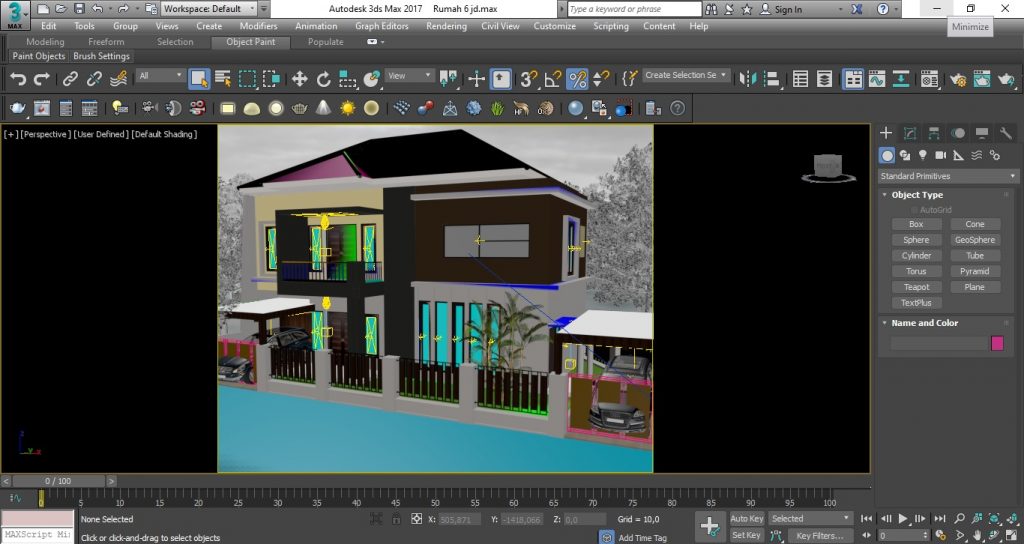Toggle the Set Key mode button
The height and width of the screenshot is (544, 1024).
coord(746,535)
